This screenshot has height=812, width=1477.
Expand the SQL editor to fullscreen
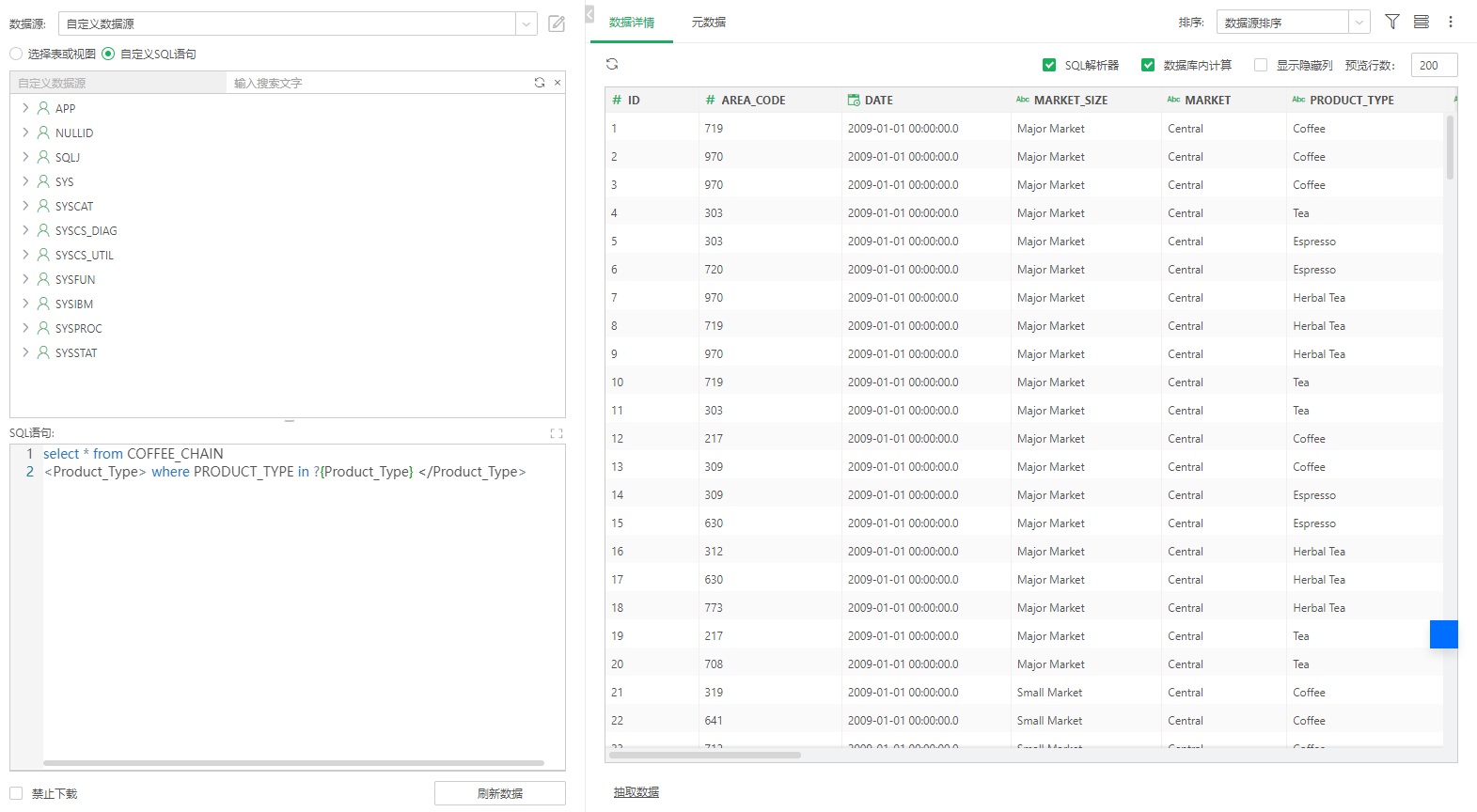pos(557,433)
